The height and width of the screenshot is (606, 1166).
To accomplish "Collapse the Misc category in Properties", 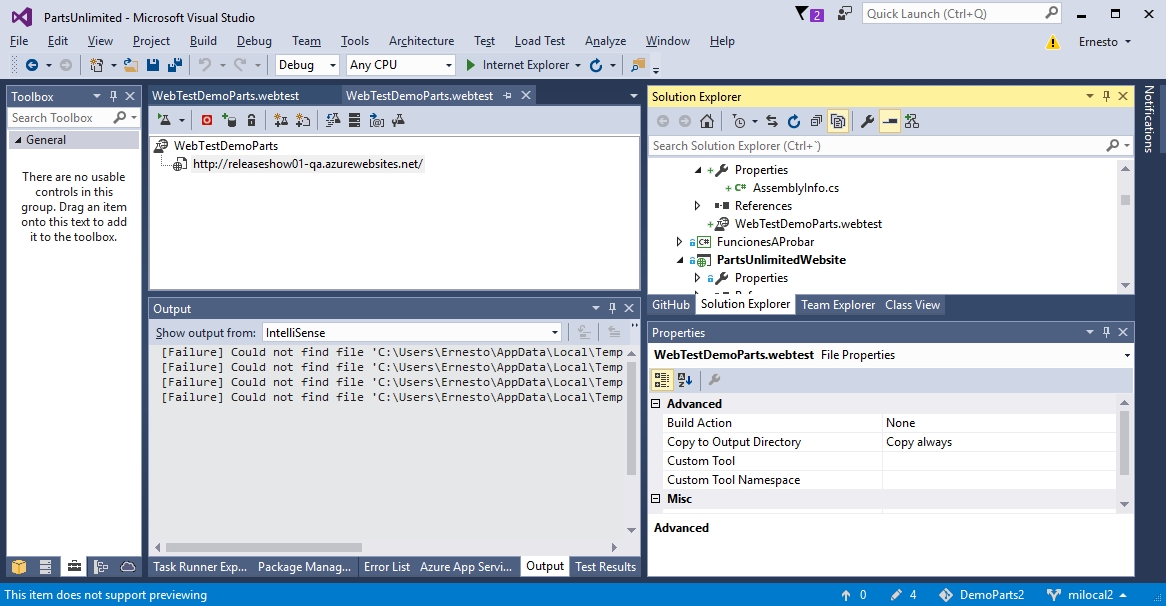I will 656,499.
